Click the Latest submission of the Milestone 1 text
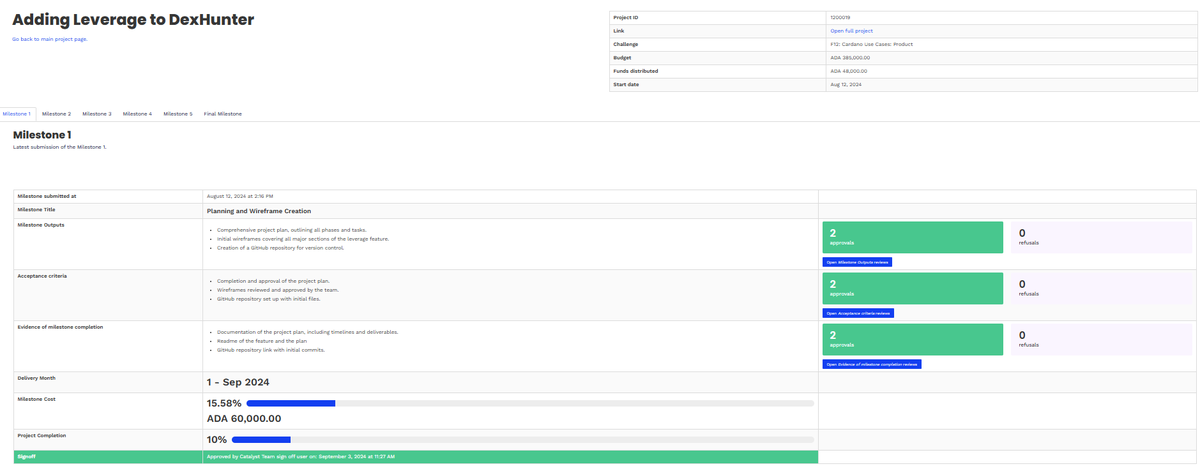Image resolution: width=1200 pixels, height=471 pixels. (59, 147)
